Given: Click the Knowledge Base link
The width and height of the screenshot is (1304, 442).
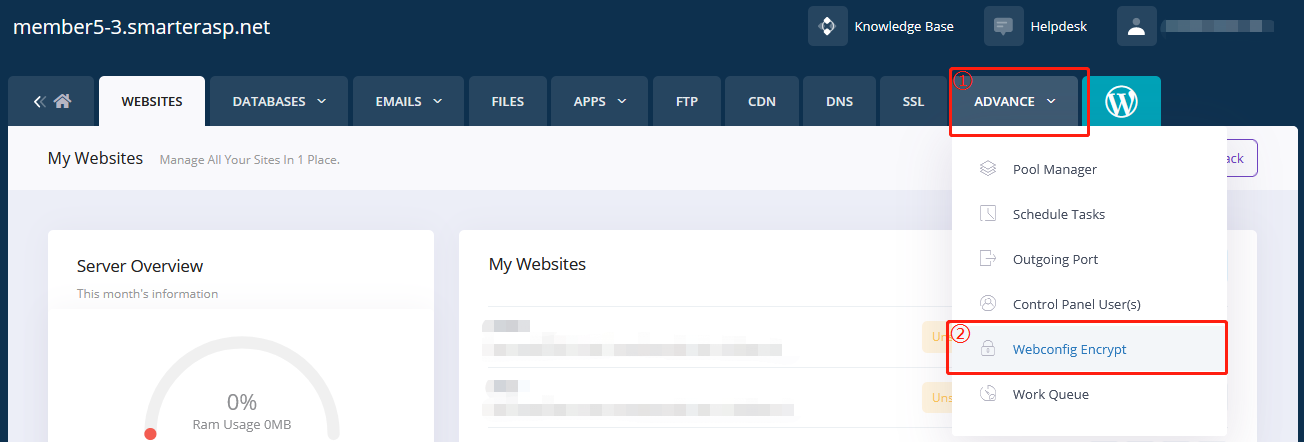Looking at the screenshot, I should coord(903,27).
